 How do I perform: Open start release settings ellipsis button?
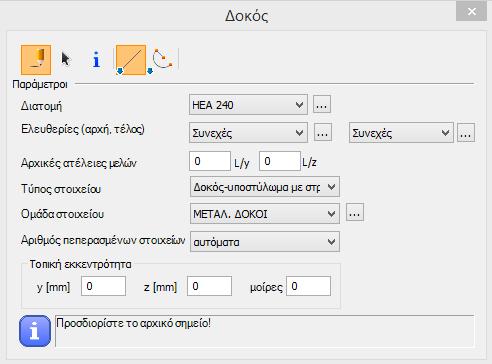pyautogui.click(x=323, y=133)
